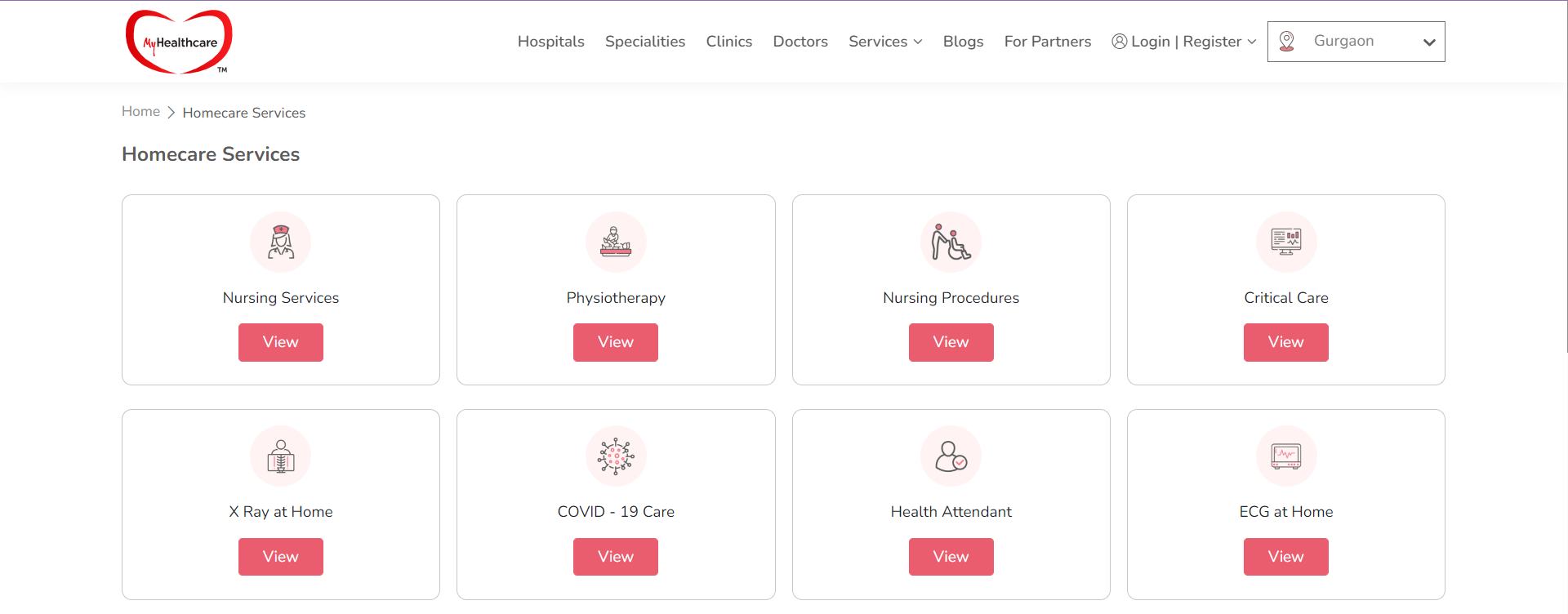
Task: Click the Nursing Services nurse icon
Action: [x=281, y=242]
